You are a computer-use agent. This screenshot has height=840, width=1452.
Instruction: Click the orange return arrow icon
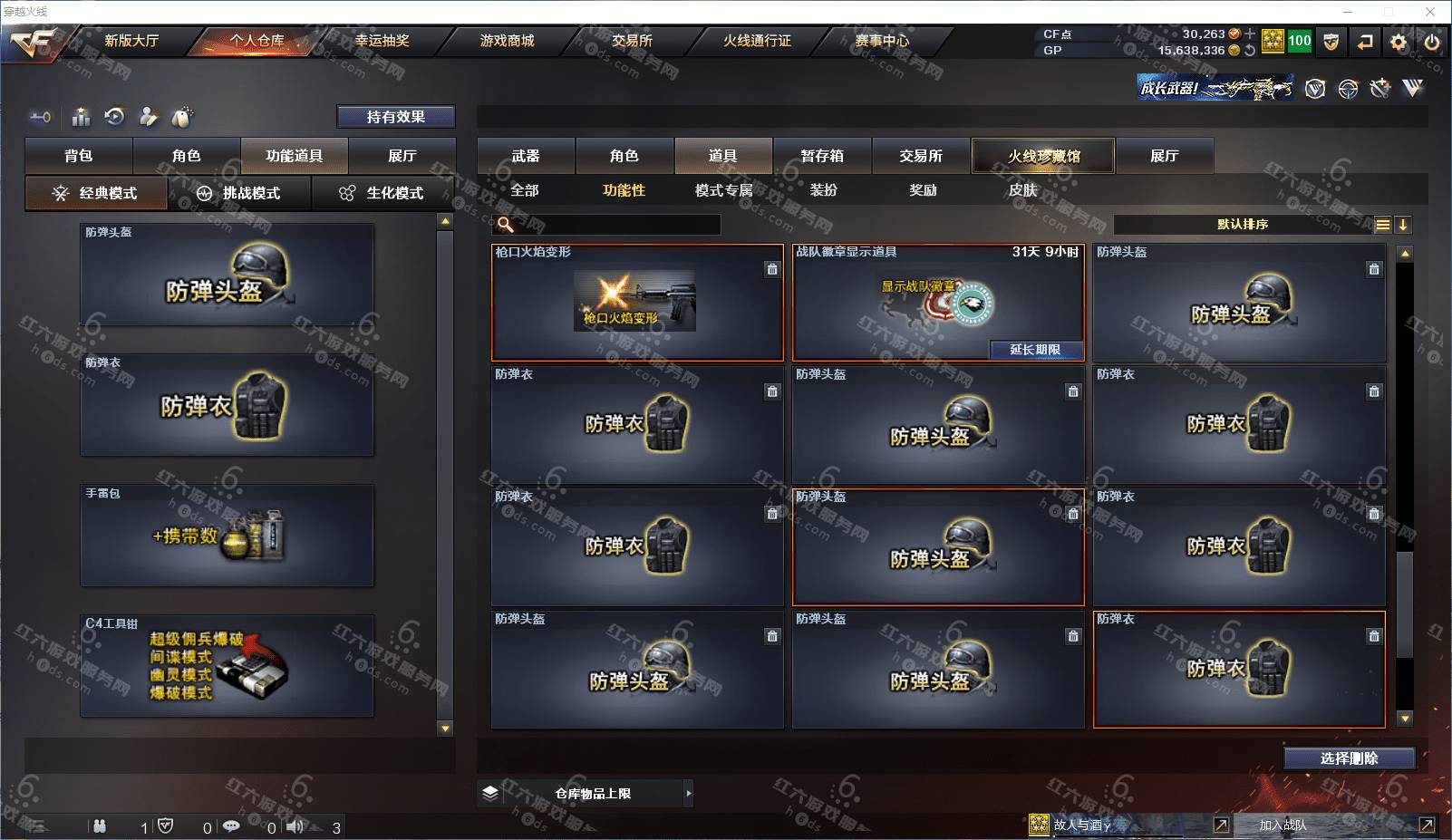1365,42
